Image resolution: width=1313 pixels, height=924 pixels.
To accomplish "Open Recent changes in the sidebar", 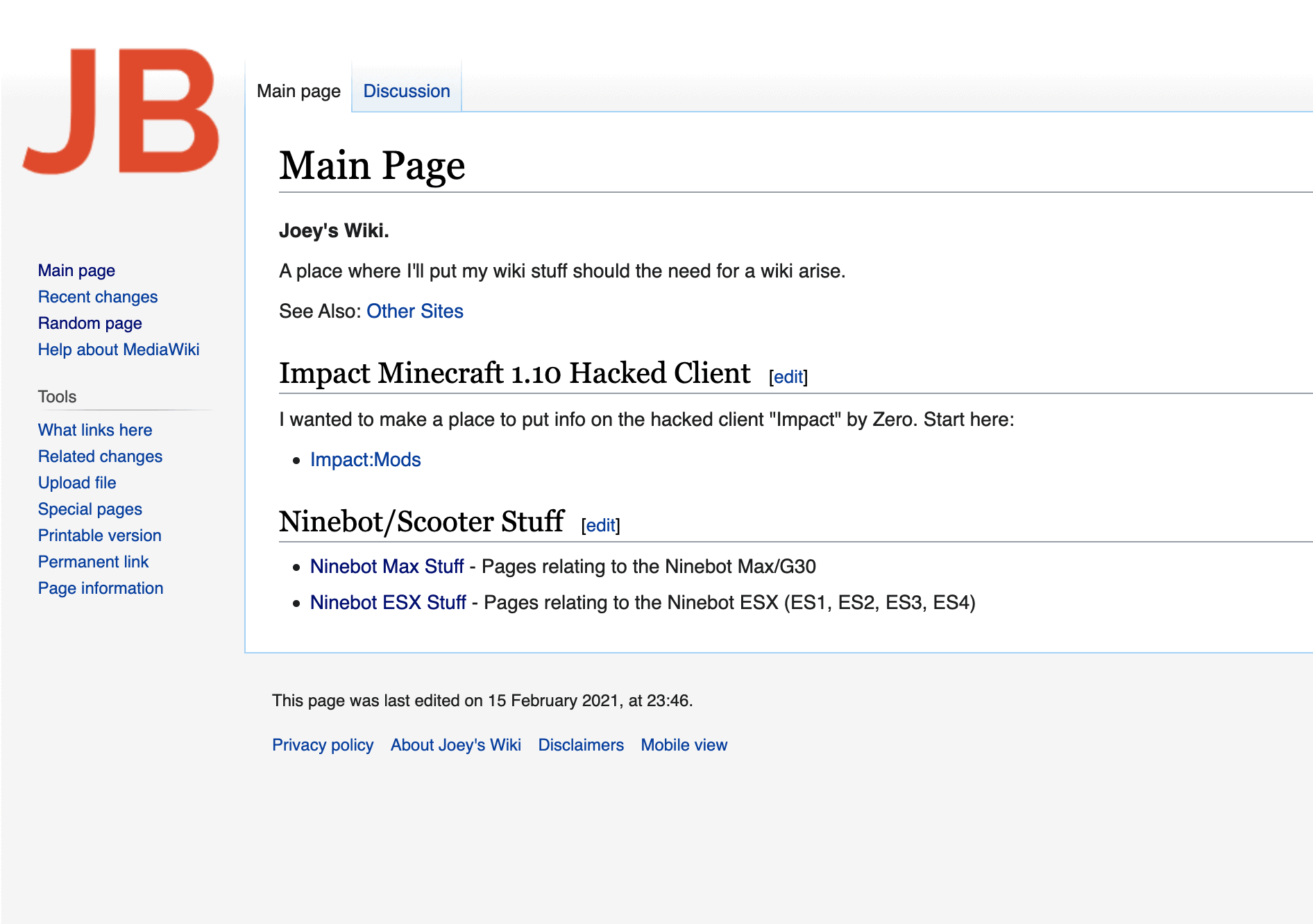I will click(x=98, y=297).
